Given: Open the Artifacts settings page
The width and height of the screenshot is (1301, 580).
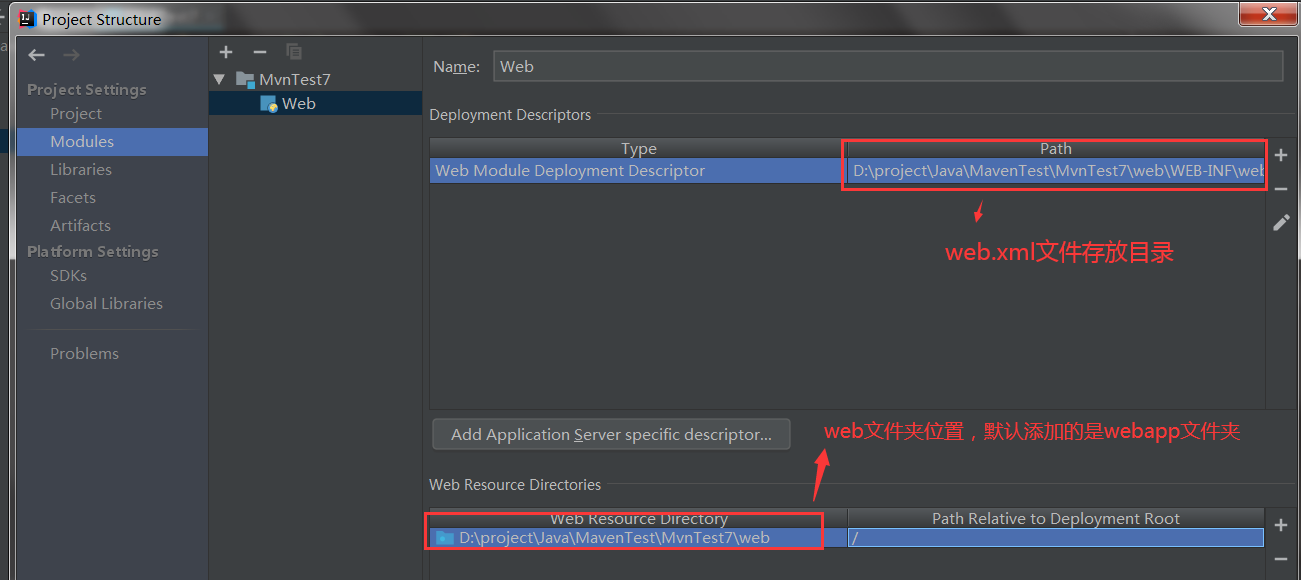Looking at the screenshot, I should pos(80,225).
